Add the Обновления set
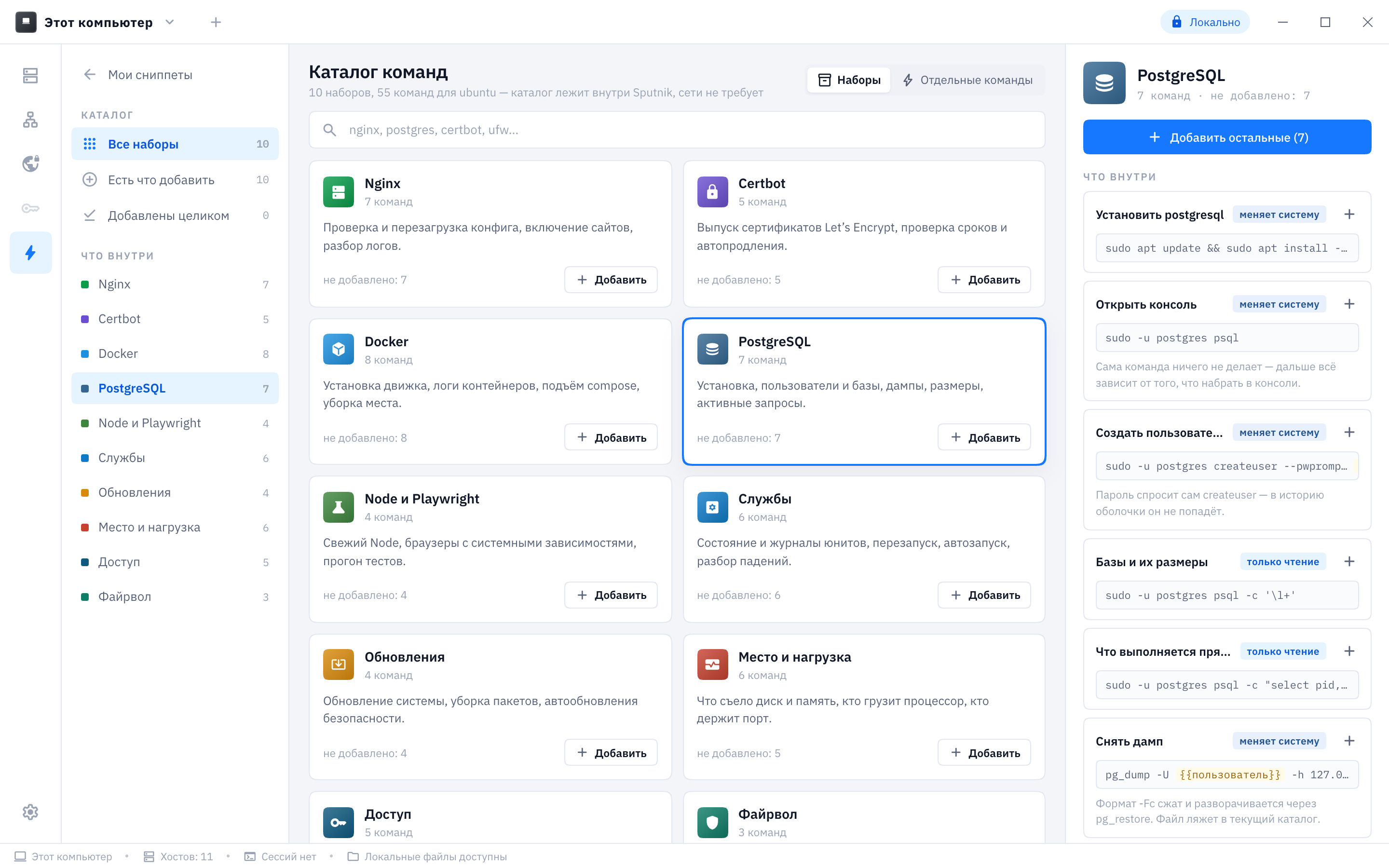1389x868 pixels. 611,753
